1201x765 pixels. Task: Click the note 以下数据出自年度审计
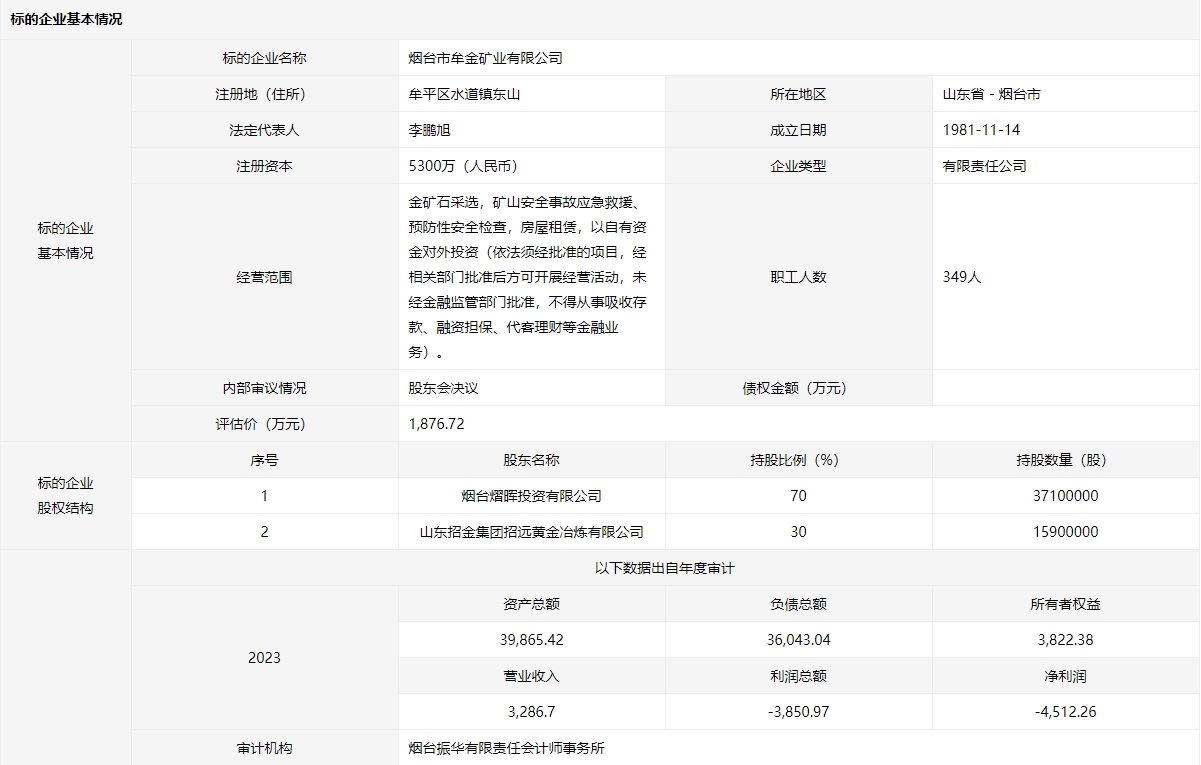[x=665, y=568]
